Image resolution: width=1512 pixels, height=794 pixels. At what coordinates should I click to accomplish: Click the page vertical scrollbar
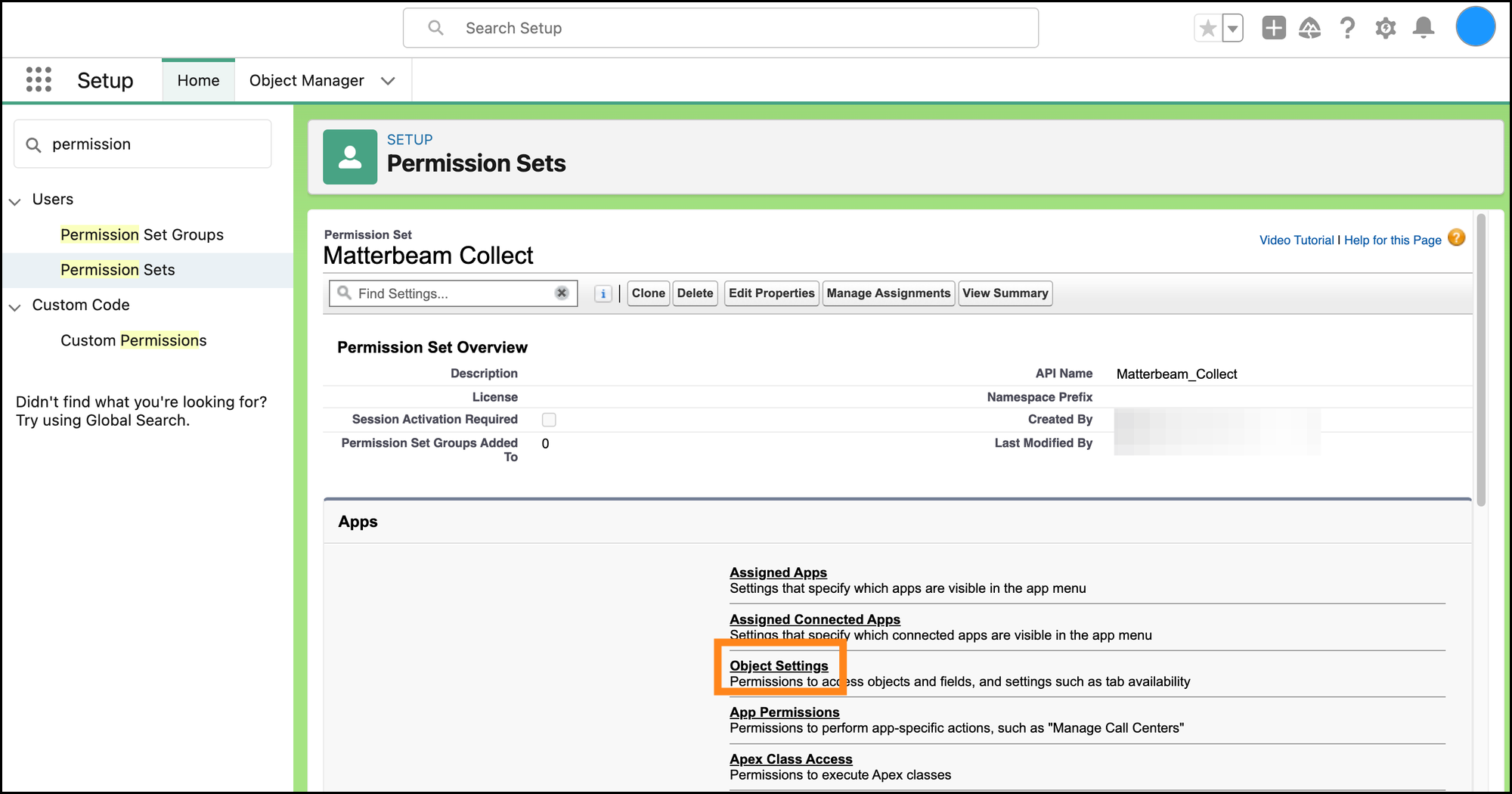click(1481, 360)
